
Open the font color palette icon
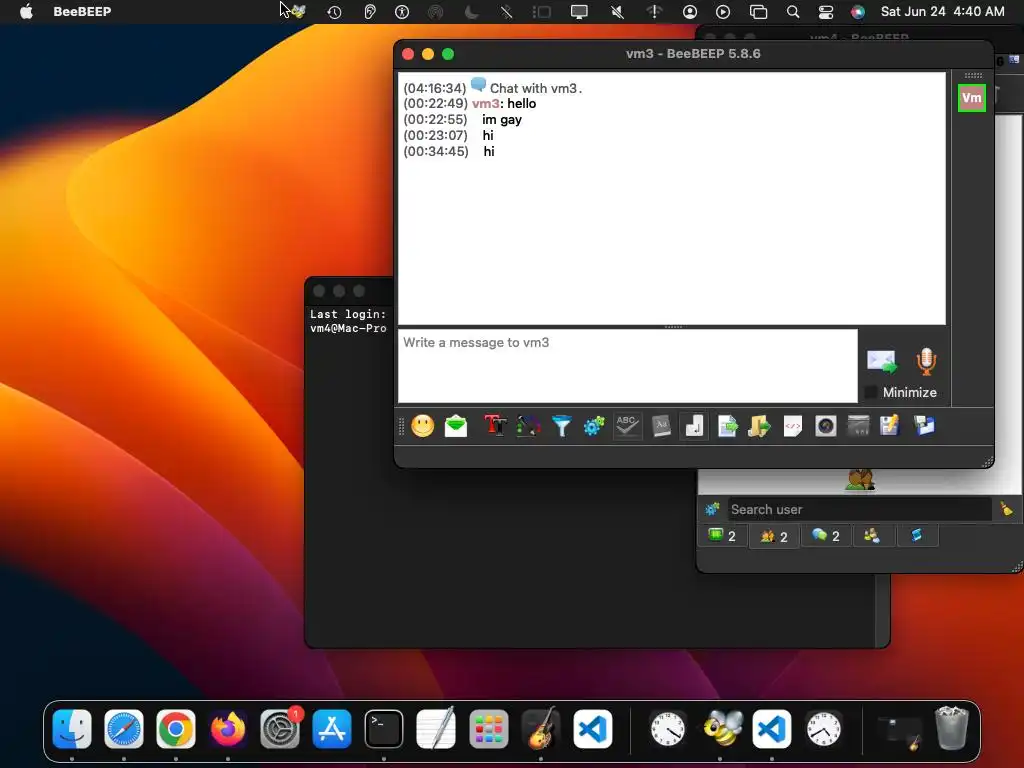(x=528, y=426)
